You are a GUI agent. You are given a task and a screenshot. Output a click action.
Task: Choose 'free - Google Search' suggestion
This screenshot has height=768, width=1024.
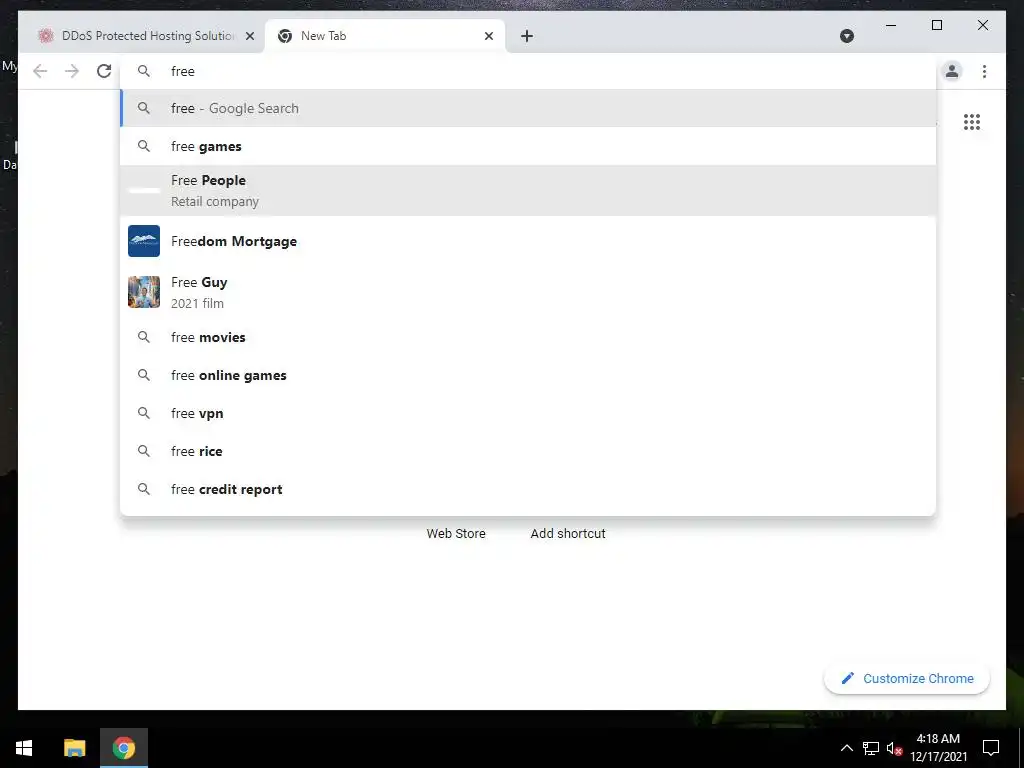(528, 108)
